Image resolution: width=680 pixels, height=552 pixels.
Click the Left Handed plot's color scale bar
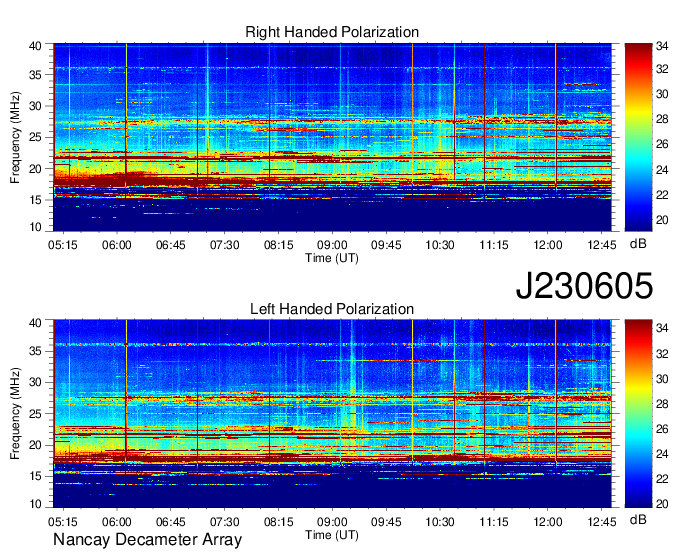[638, 414]
